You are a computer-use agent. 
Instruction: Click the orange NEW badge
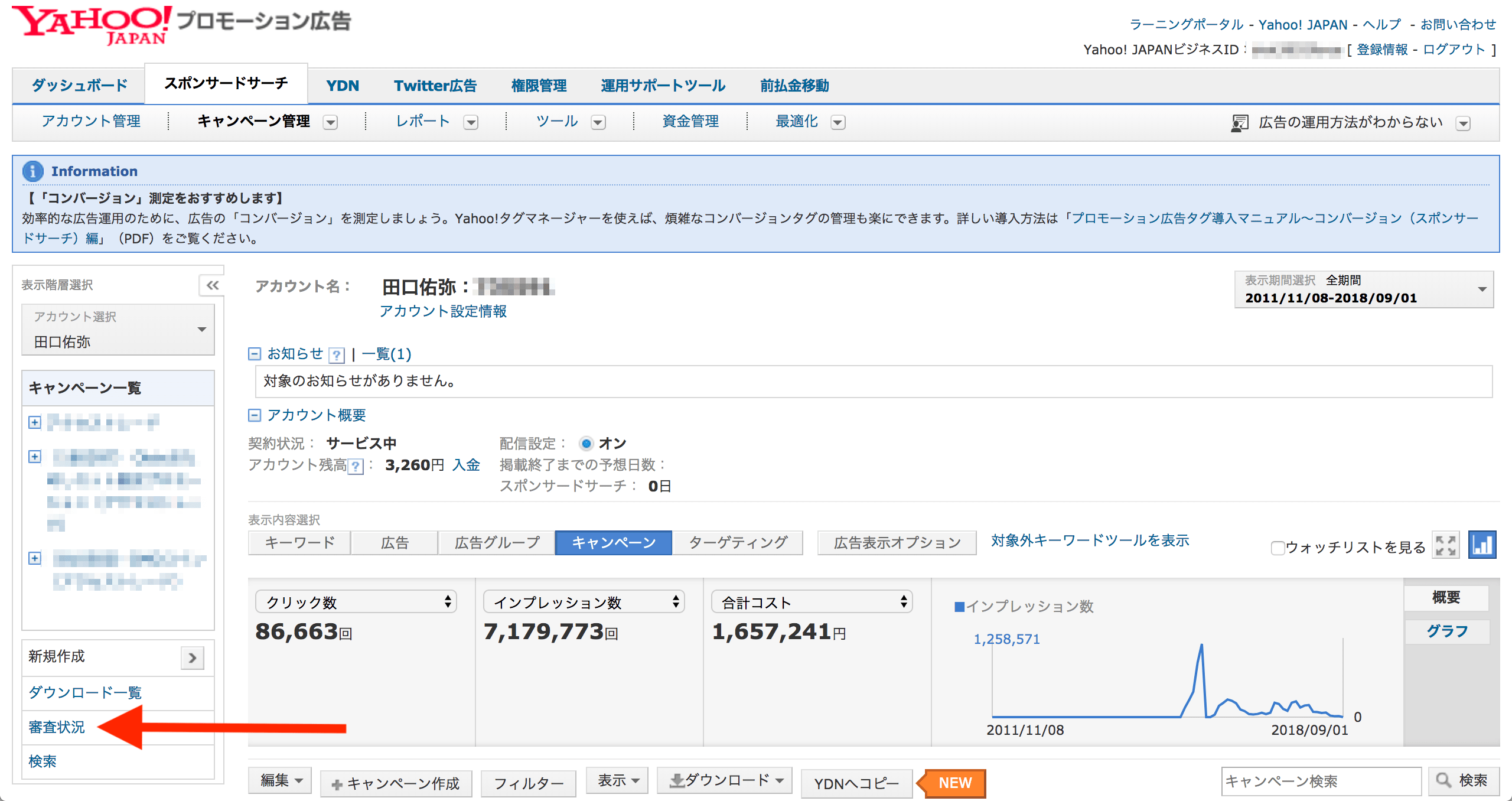(x=952, y=783)
